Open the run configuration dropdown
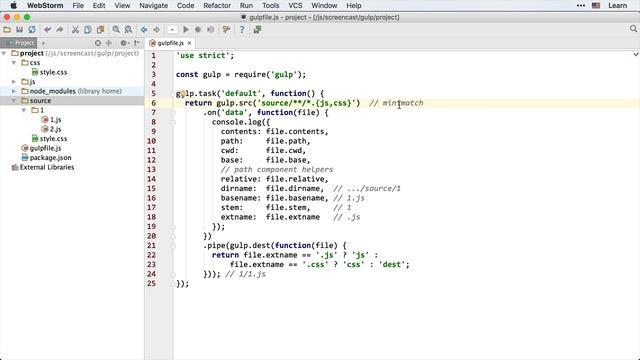The width and height of the screenshot is (640, 360). pos(172,29)
